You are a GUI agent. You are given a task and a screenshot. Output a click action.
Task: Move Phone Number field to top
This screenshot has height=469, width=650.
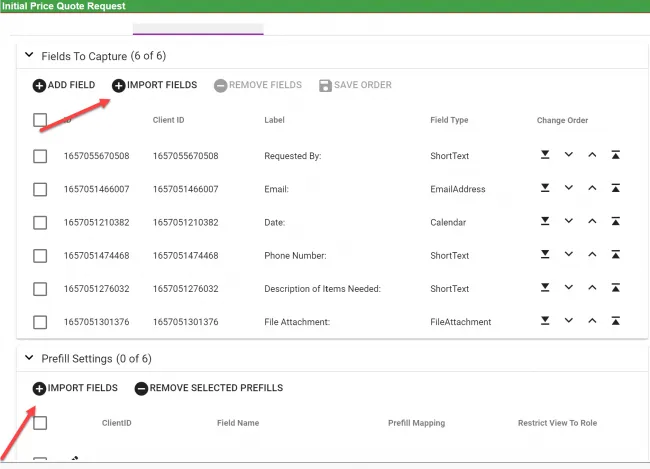[x=616, y=256]
